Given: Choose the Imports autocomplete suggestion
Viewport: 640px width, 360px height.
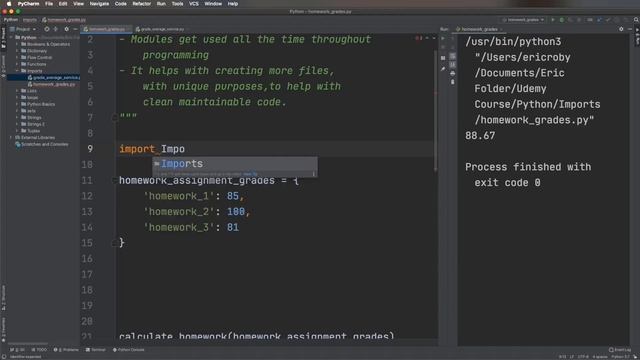Looking at the screenshot, I should click(x=235, y=164).
